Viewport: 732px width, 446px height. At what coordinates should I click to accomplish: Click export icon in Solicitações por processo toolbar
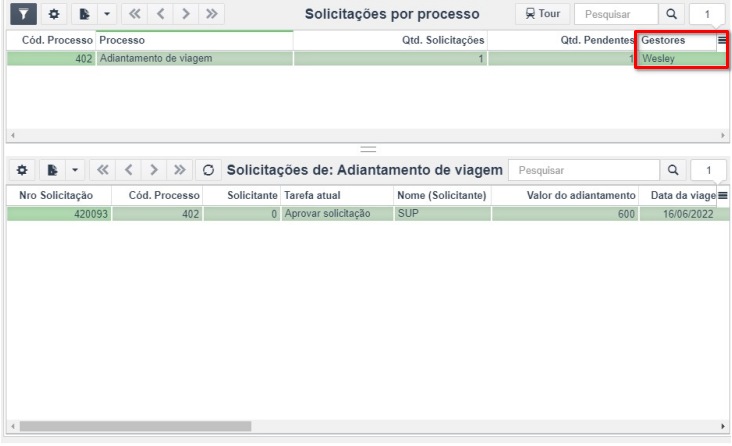(84, 14)
